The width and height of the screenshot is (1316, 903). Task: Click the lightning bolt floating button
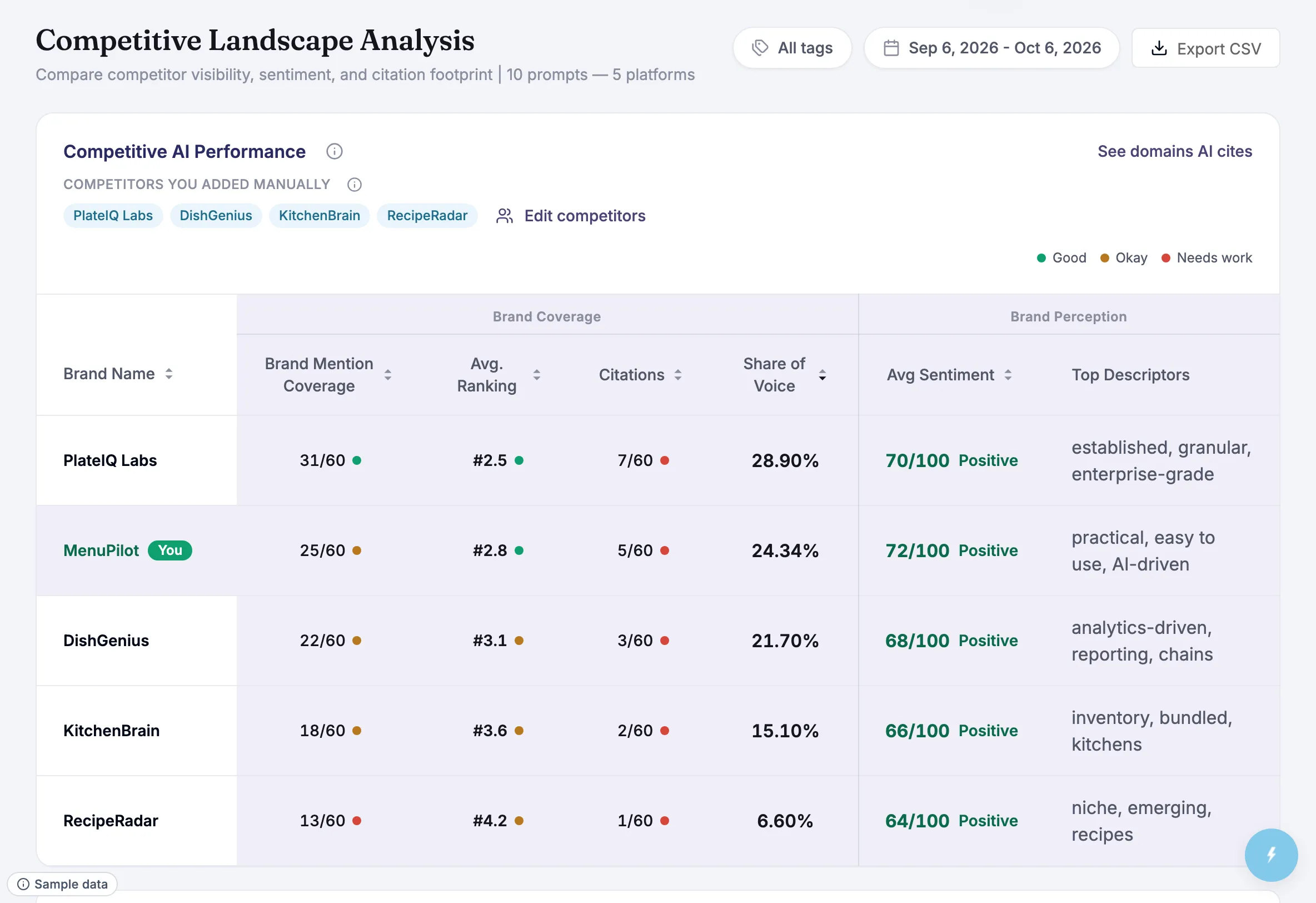[x=1270, y=854]
